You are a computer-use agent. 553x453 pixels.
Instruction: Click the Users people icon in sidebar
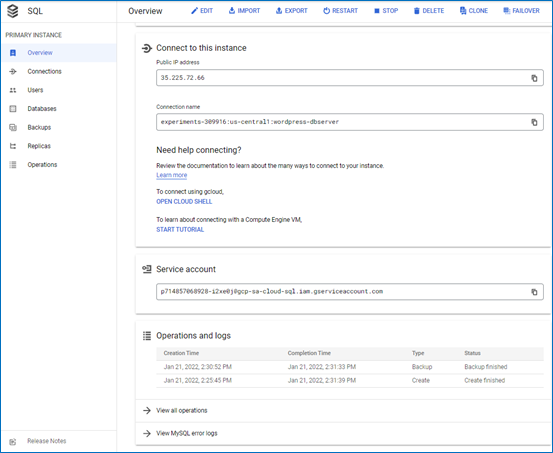click(13, 90)
